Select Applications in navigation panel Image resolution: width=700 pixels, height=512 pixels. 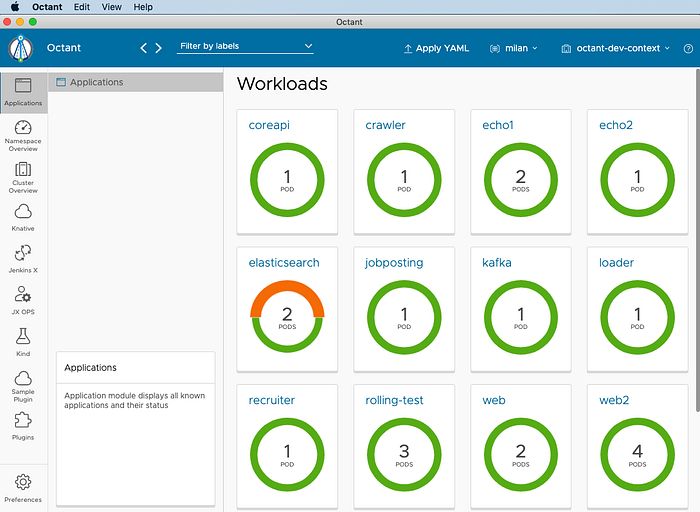(x=135, y=82)
